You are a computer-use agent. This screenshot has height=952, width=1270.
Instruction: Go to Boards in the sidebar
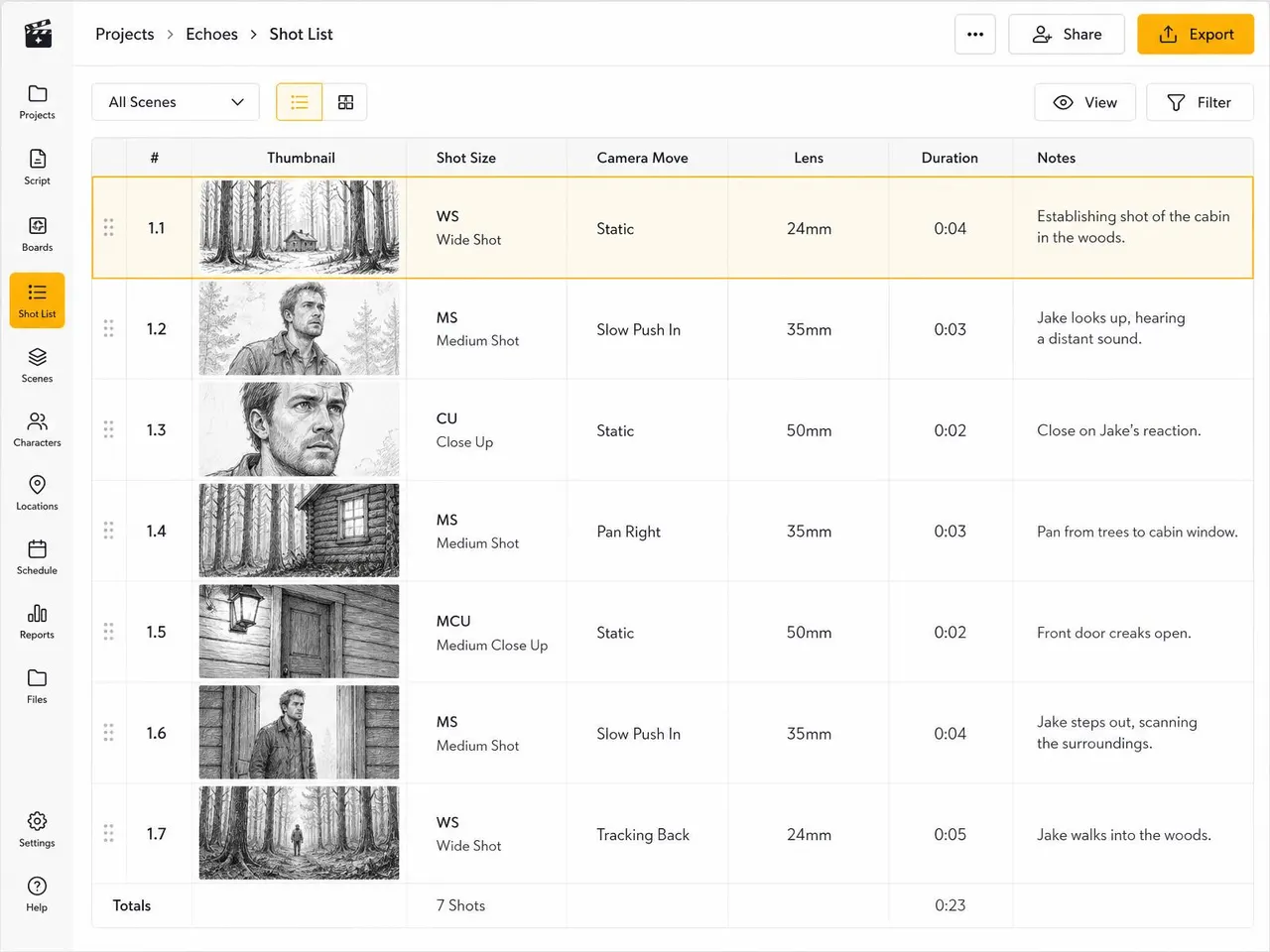(x=37, y=234)
